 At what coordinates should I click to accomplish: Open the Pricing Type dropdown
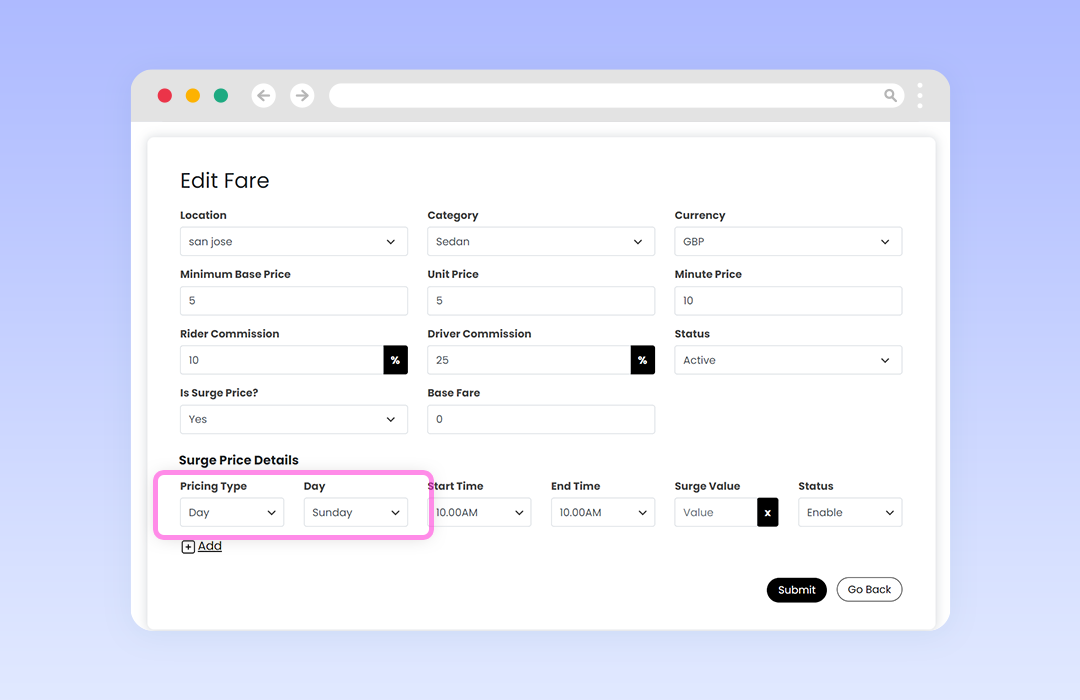(232, 513)
